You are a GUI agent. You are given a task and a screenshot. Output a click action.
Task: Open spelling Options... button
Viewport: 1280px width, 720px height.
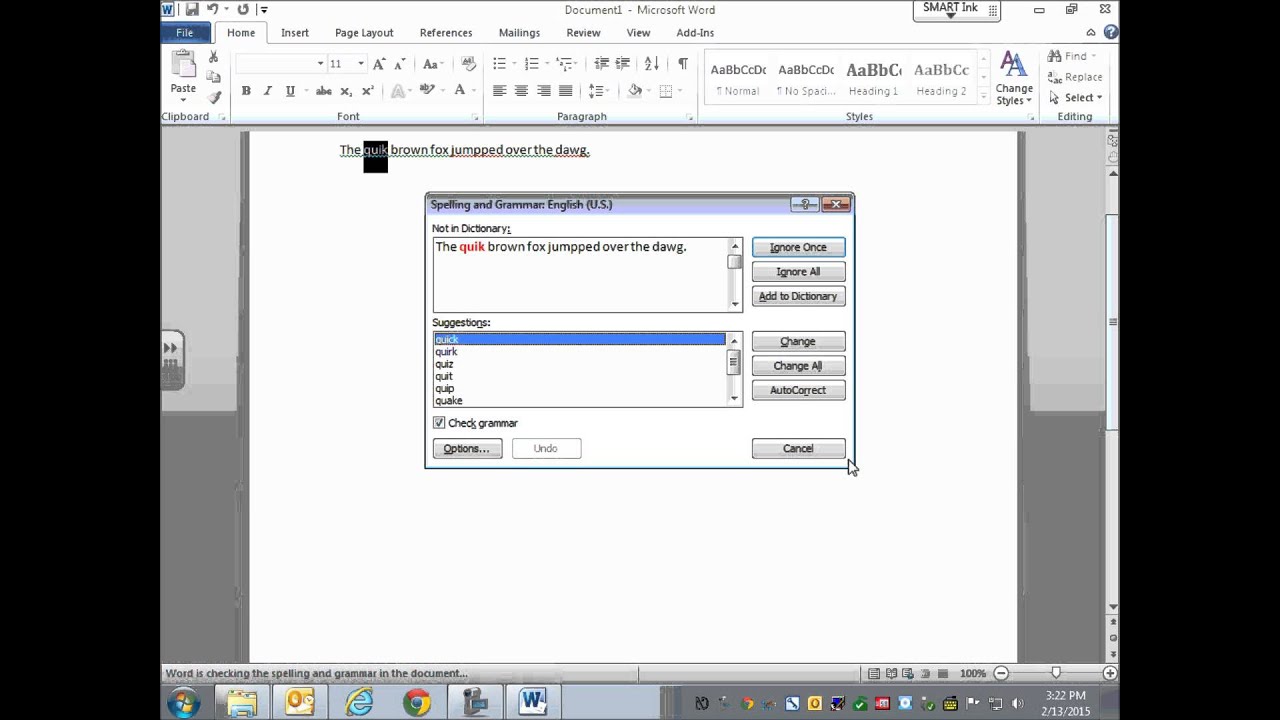tap(467, 449)
